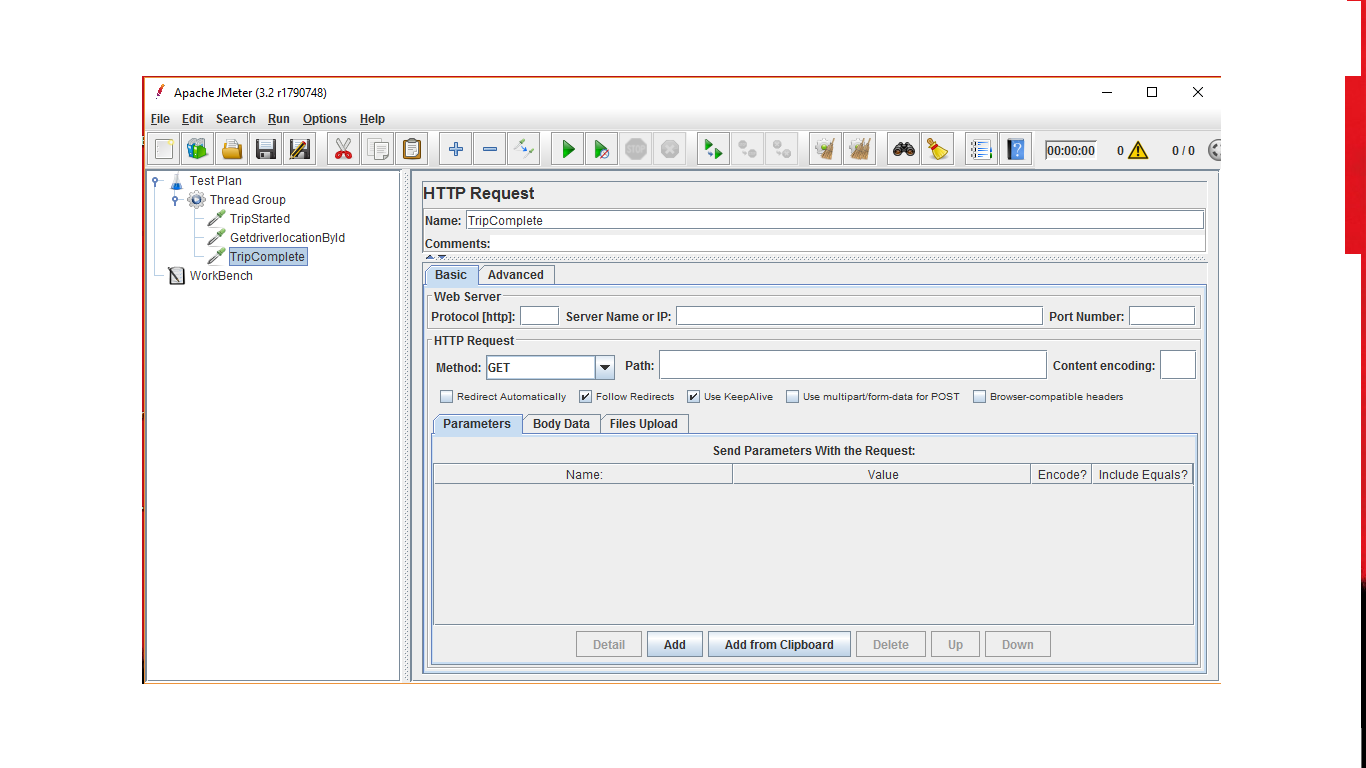1366x768 pixels.
Task: Click the Server Name or IP field
Action: (859, 316)
